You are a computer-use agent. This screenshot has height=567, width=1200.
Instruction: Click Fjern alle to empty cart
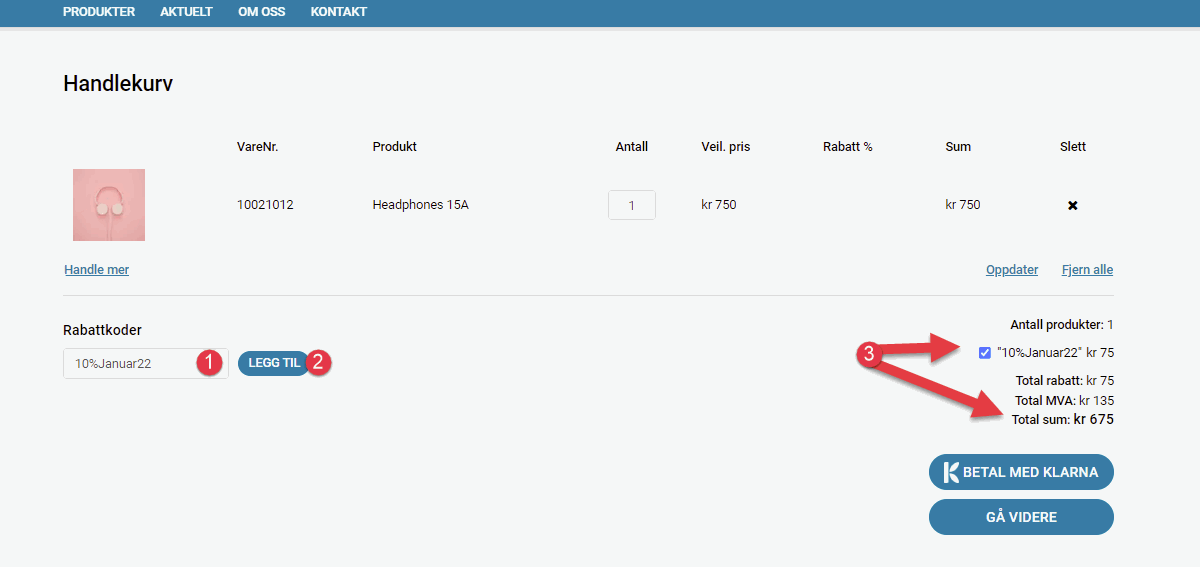click(x=1087, y=270)
